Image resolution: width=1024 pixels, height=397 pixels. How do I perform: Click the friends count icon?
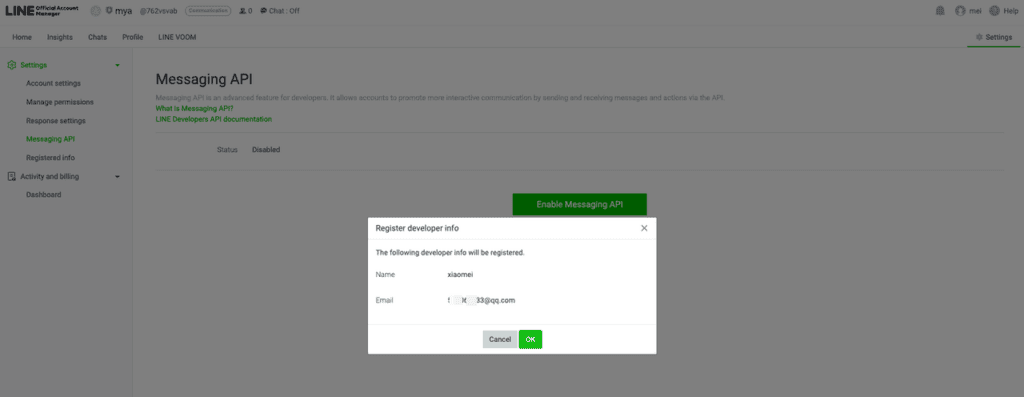click(243, 11)
